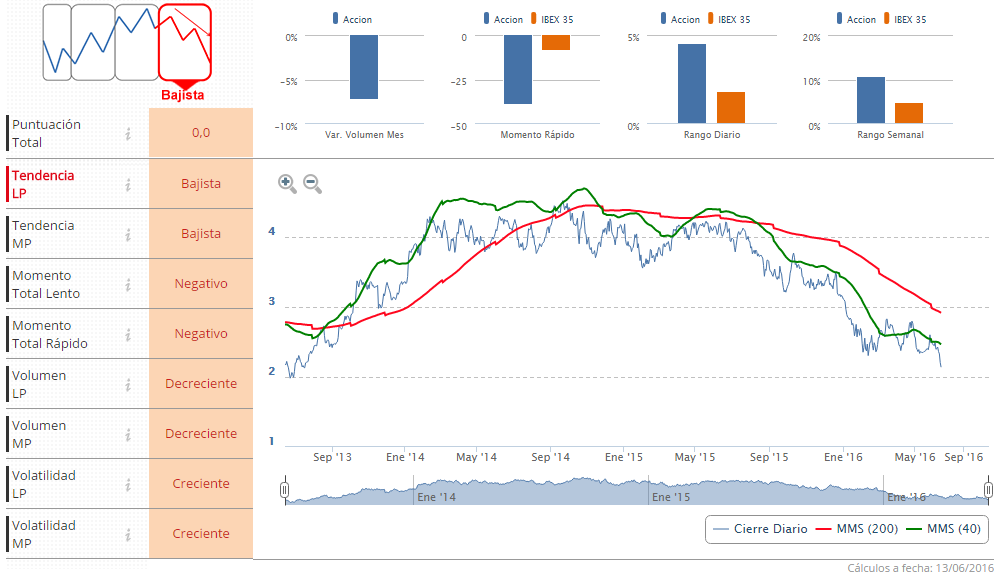Select the Tendencia LP row

pos(129,184)
